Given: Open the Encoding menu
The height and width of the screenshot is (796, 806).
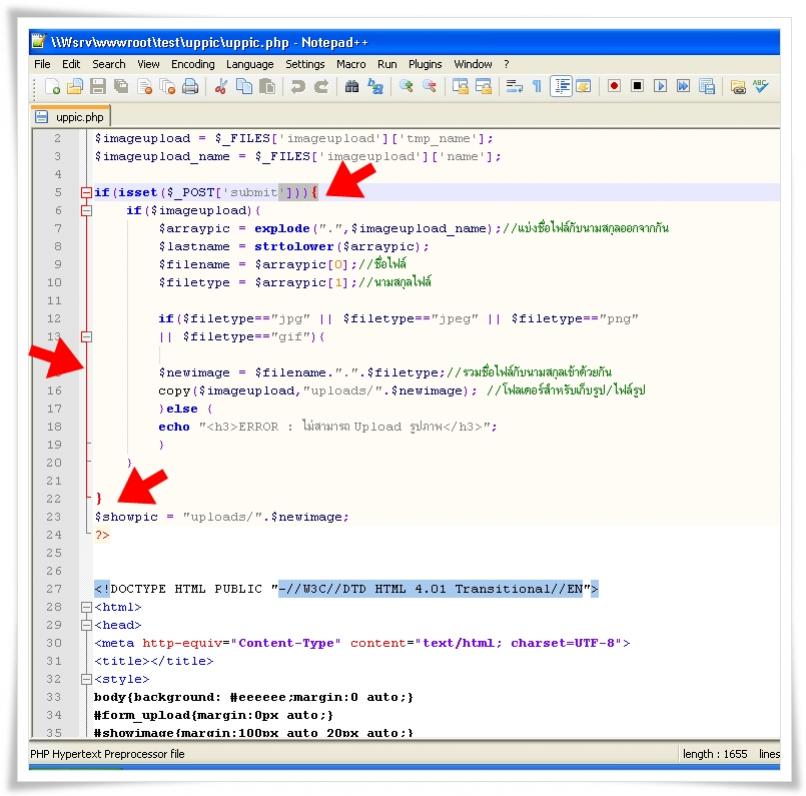Looking at the screenshot, I should click(x=193, y=64).
